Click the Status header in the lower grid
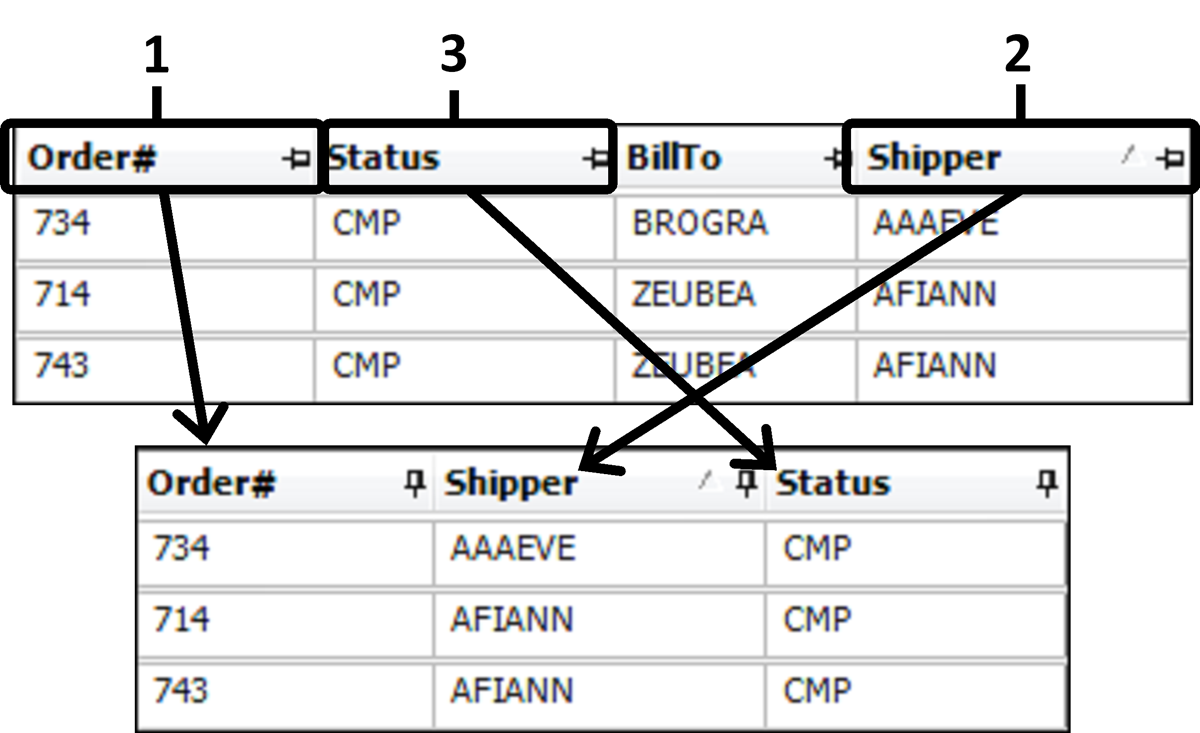Screen dimensions: 1200x733 [x=833, y=484]
